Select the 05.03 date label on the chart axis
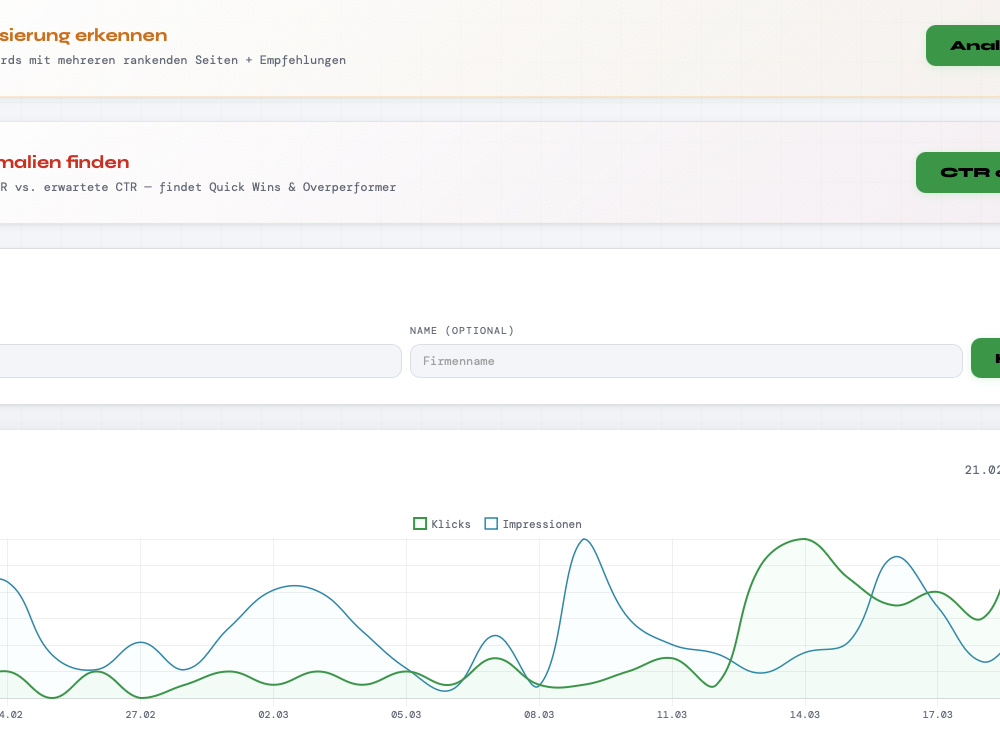 (x=406, y=714)
